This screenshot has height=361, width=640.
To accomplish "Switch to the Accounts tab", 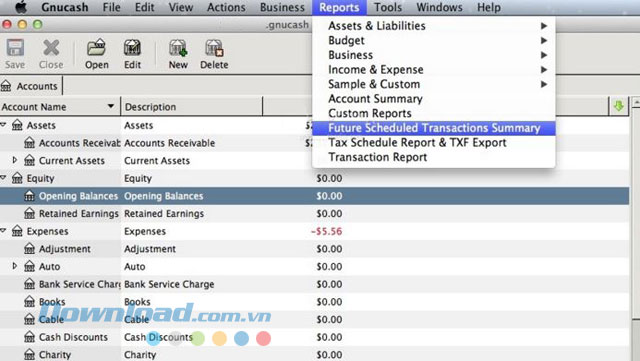I will point(31,86).
